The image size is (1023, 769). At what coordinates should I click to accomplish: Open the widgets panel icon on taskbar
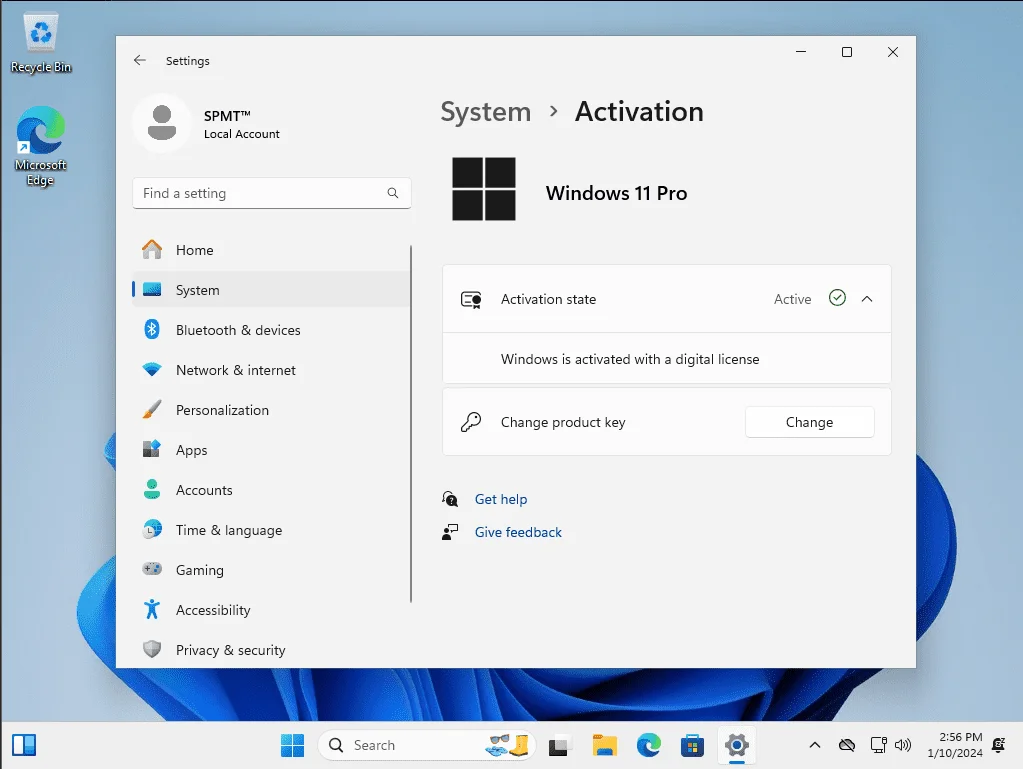pos(24,745)
